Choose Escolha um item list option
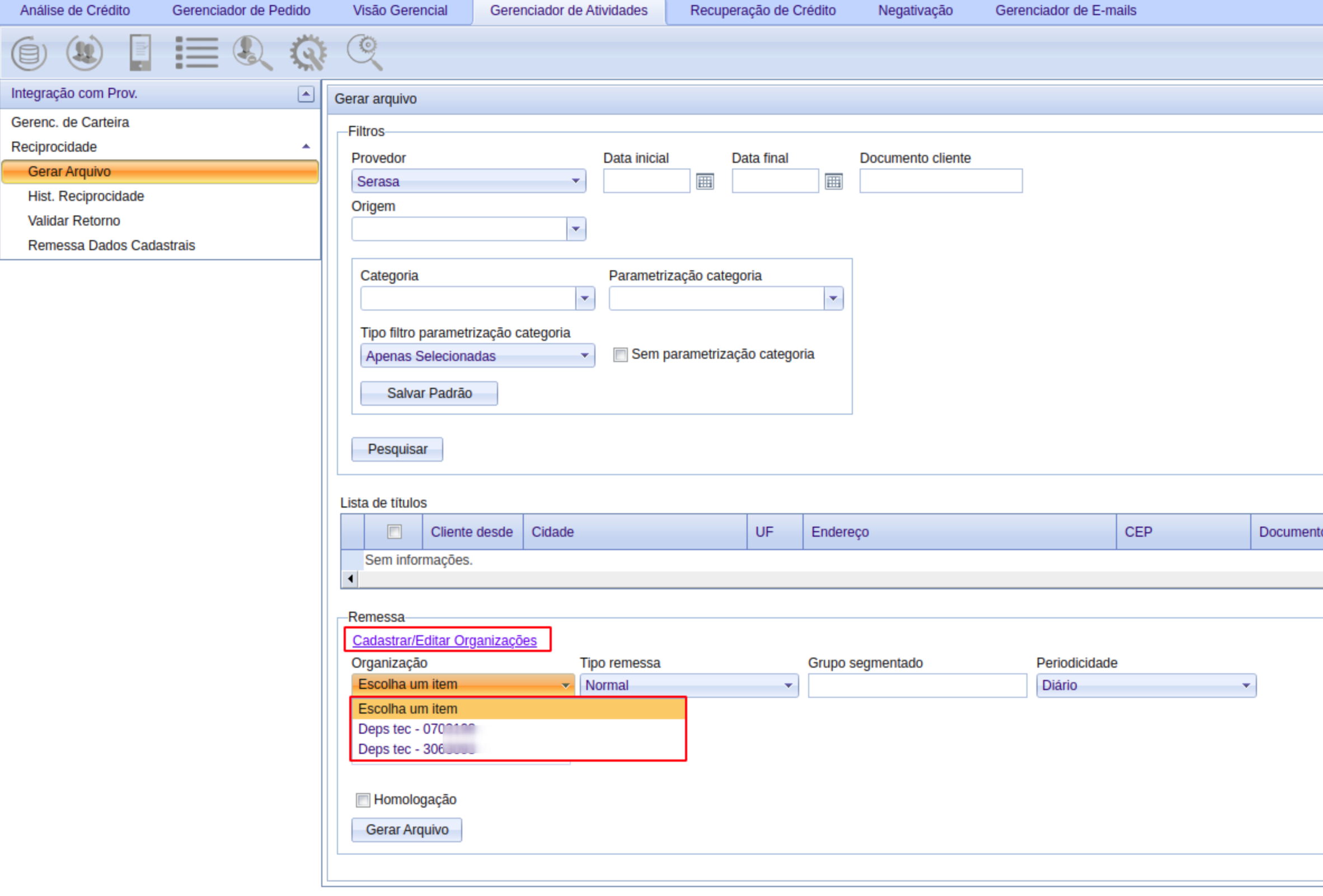Screen dimensions: 1323x896 [x=519, y=709]
